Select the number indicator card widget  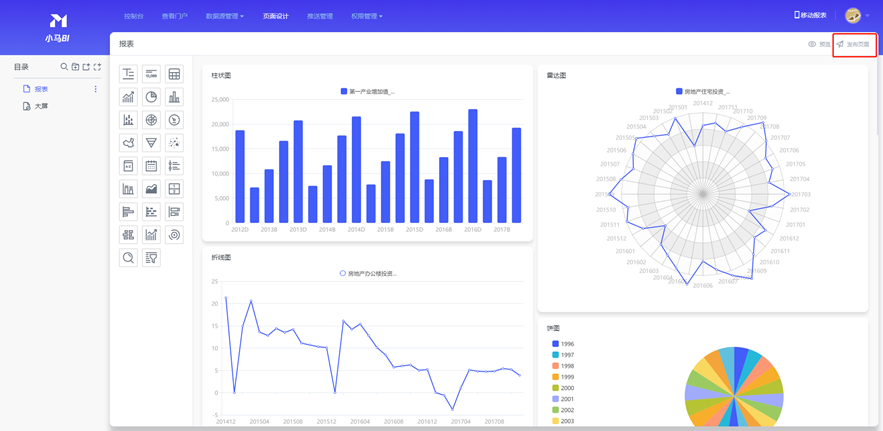click(x=151, y=74)
